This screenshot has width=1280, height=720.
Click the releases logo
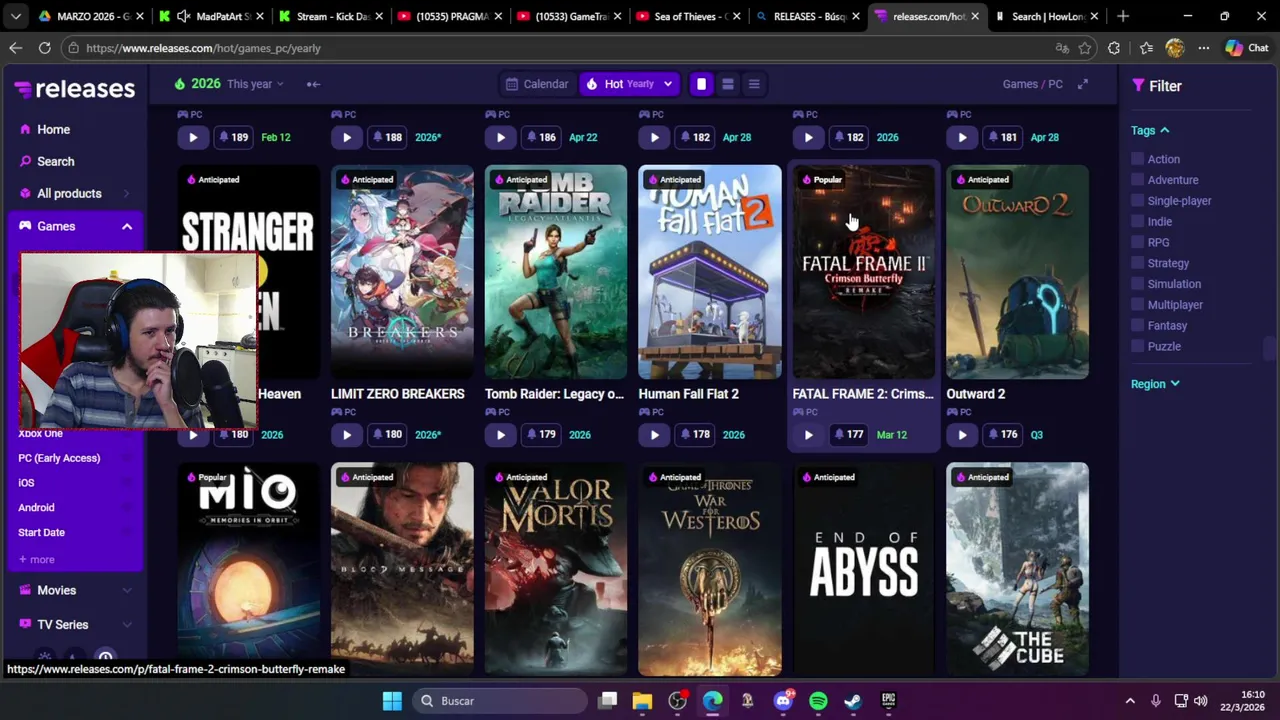coord(75,89)
